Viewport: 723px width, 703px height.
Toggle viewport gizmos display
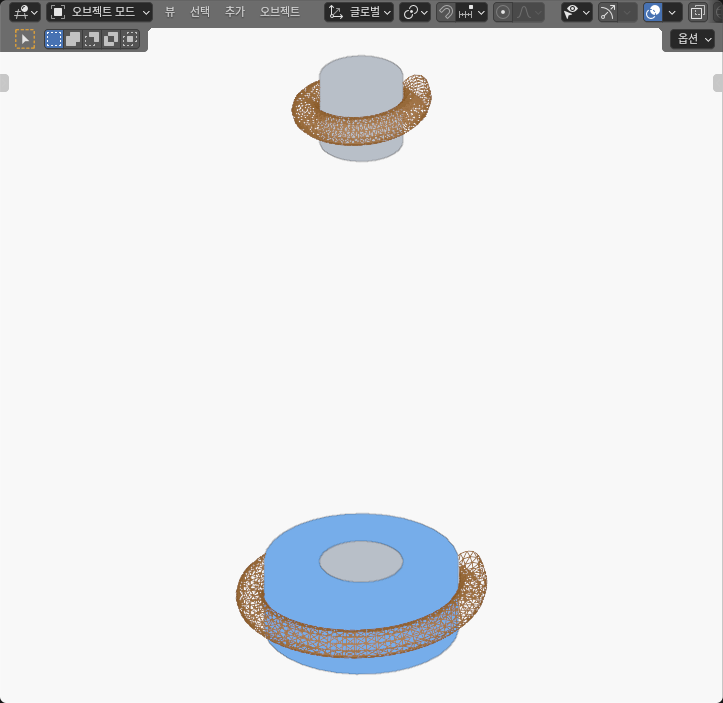coord(608,12)
